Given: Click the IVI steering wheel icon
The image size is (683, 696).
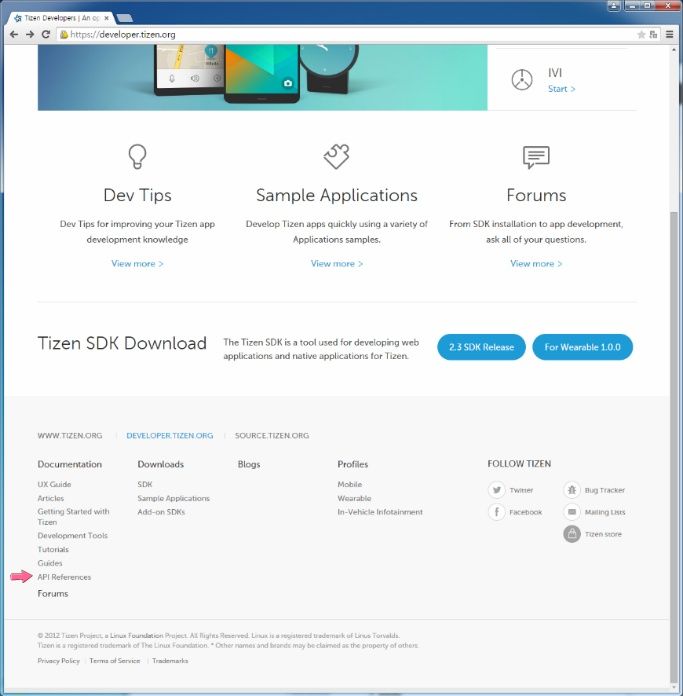Looking at the screenshot, I should tap(522, 80).
